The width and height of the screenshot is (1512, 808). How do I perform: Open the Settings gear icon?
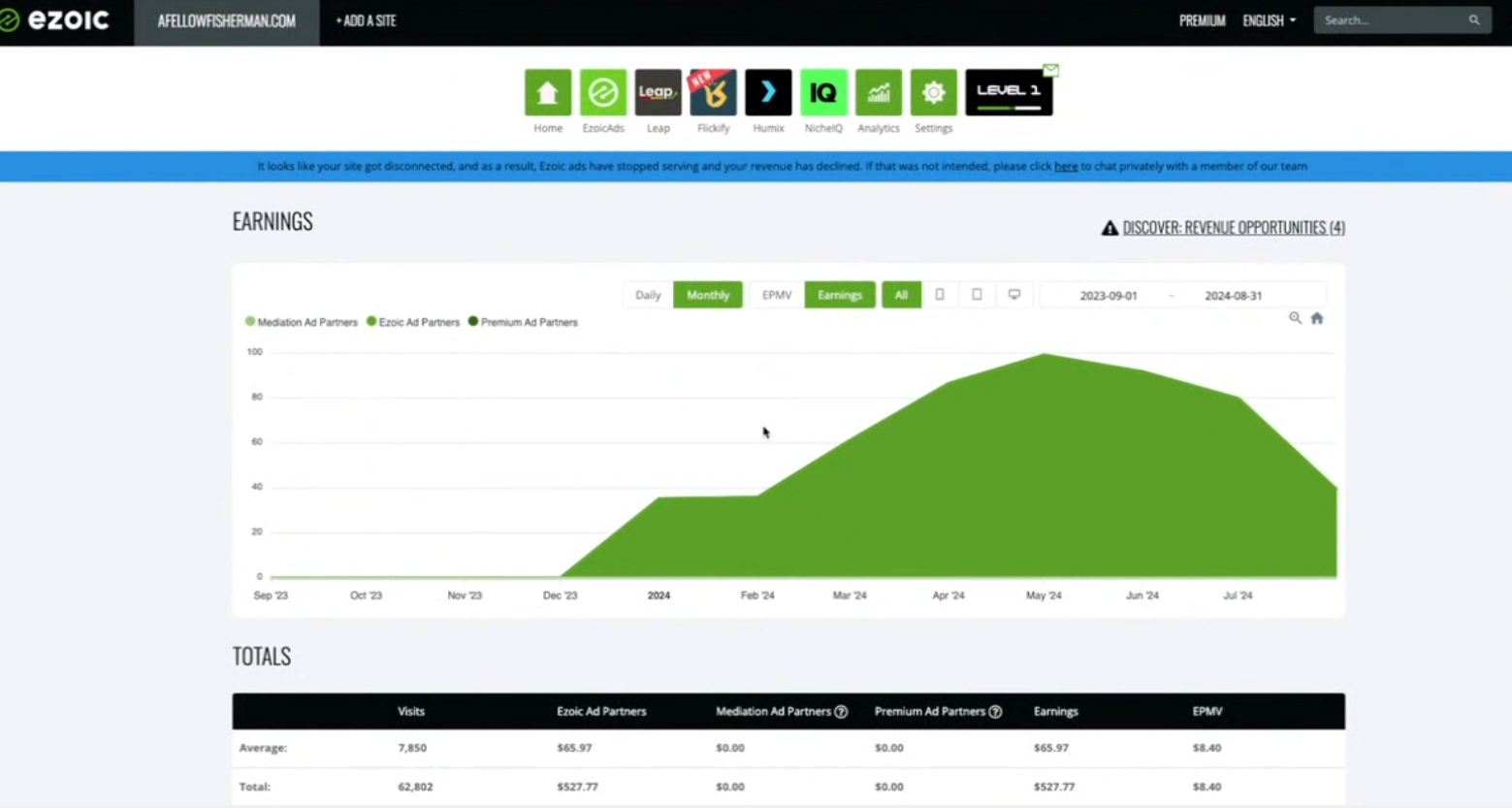click(934, 92)
